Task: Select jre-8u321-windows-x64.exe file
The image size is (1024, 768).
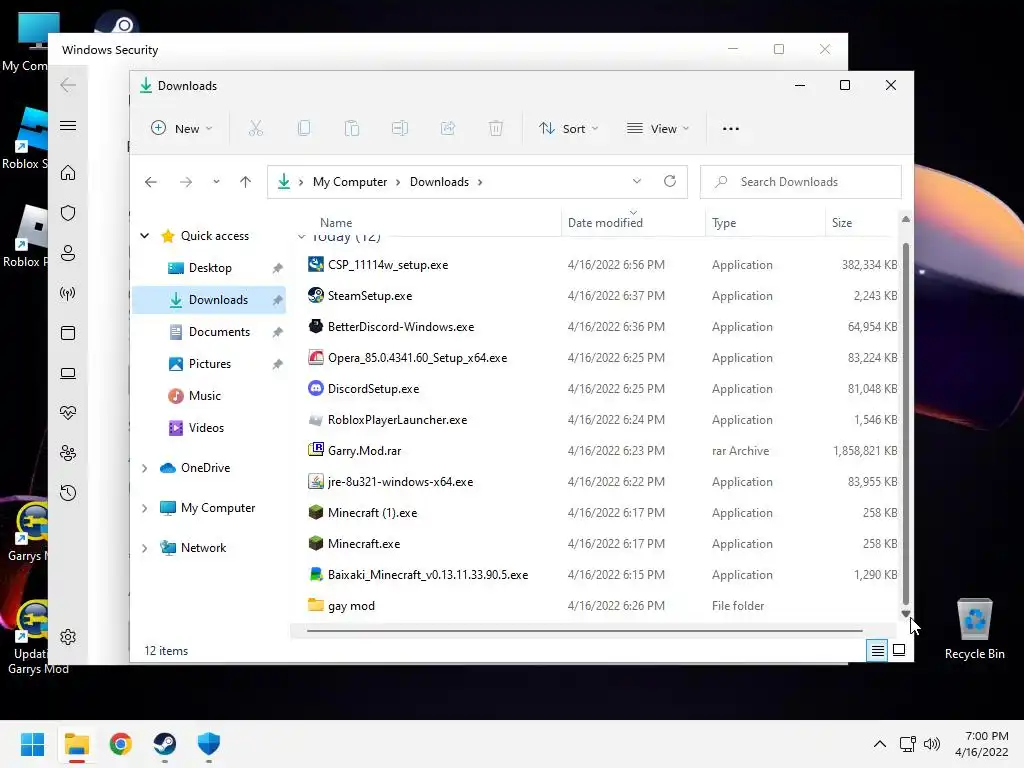Action: (400, 482)
